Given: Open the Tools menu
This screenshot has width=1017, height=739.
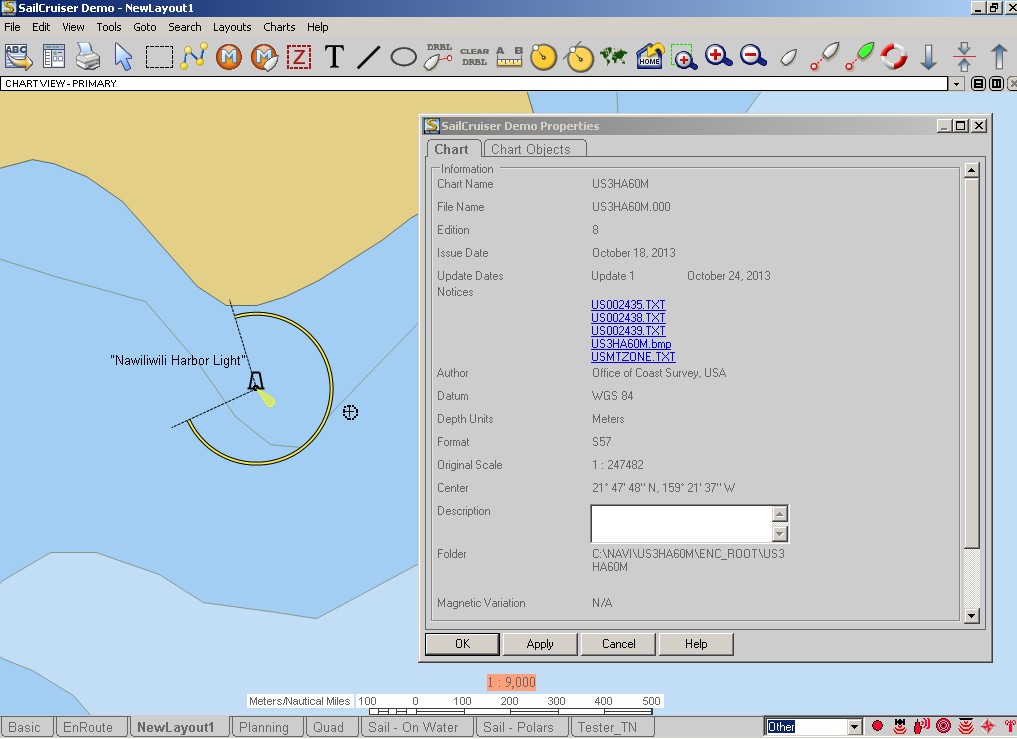Looking at the screenshot, I should point(109,27).
